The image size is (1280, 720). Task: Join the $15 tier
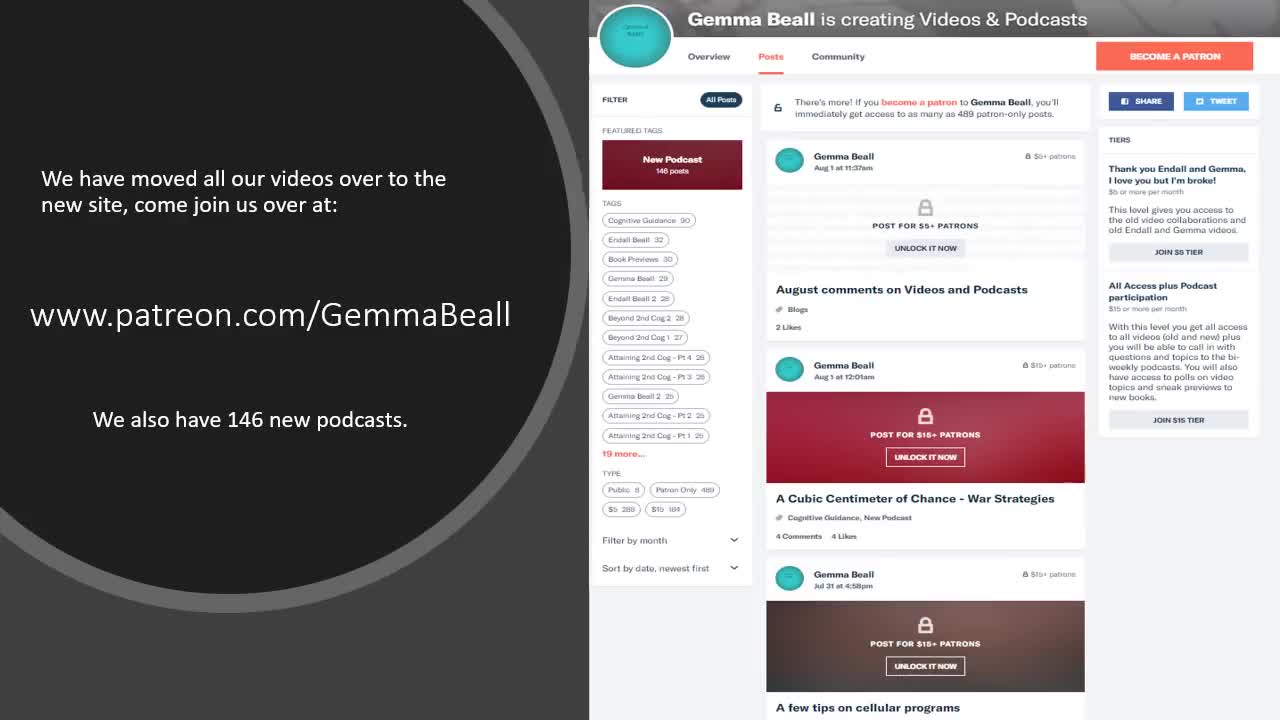[x=1178, y=420]
